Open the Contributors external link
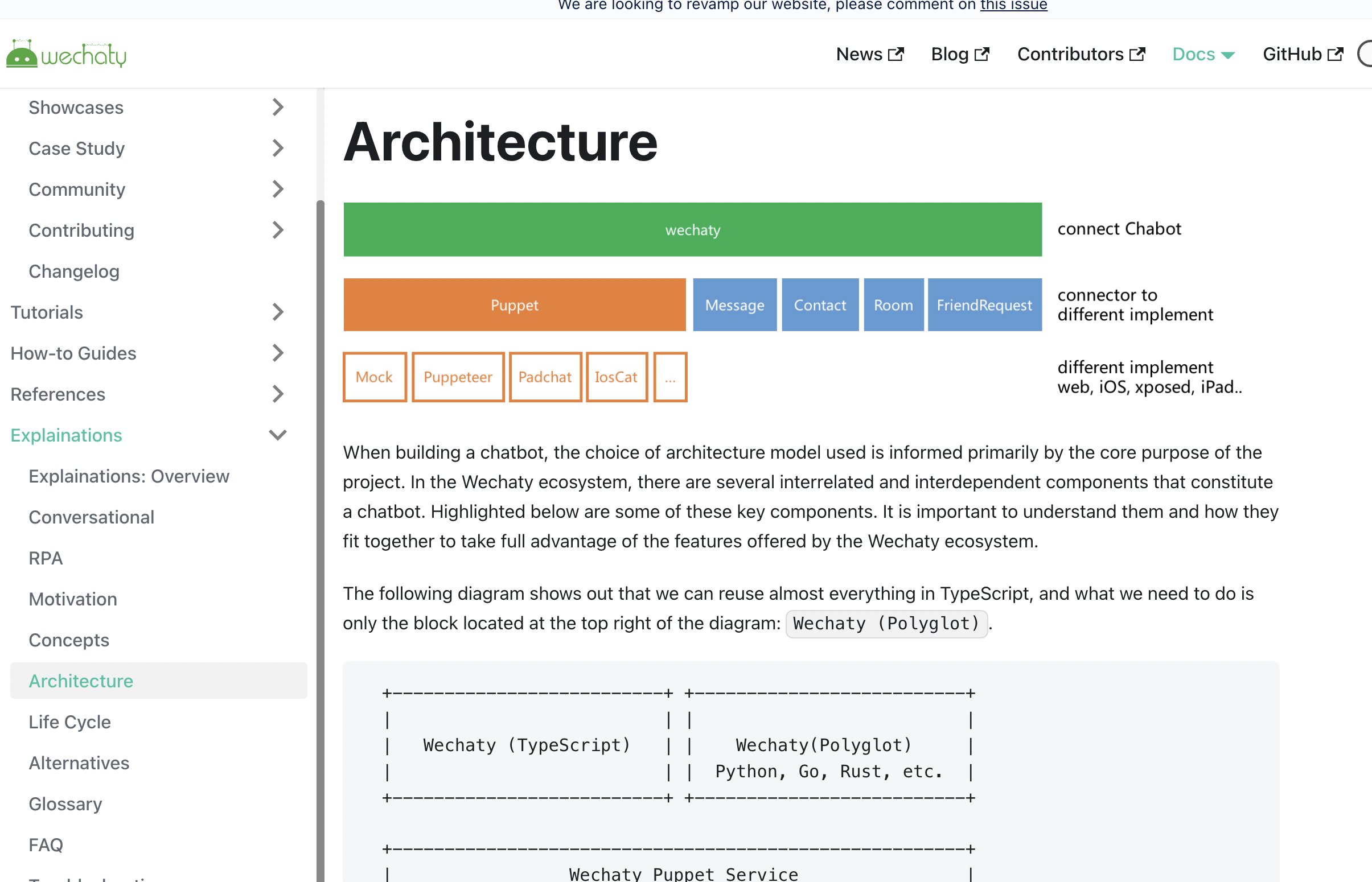The image size is (1372, 882). [x=1081, y=55]
